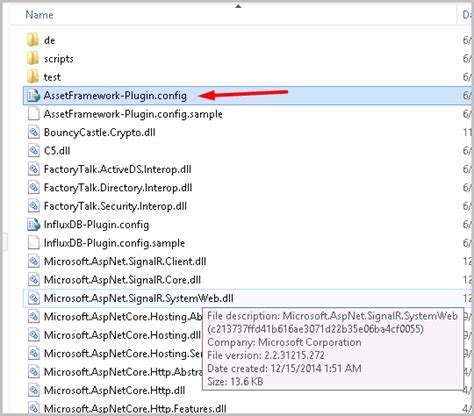Screen dimensions: 474x416
Task: Click the Microsoft.AspNetCore.Hosting.dll icon
Action: pos(33,335)
